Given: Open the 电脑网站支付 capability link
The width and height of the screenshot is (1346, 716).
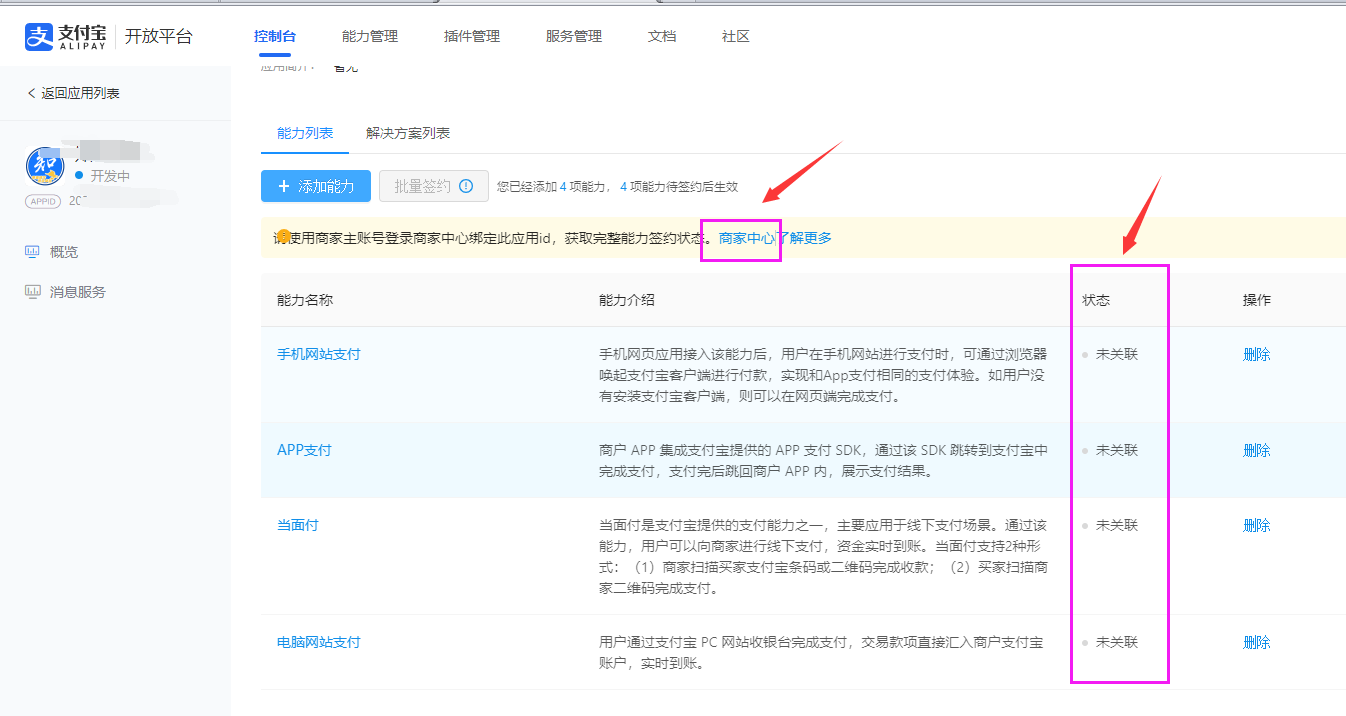Looking at the screenshot, I should point(319,642).
